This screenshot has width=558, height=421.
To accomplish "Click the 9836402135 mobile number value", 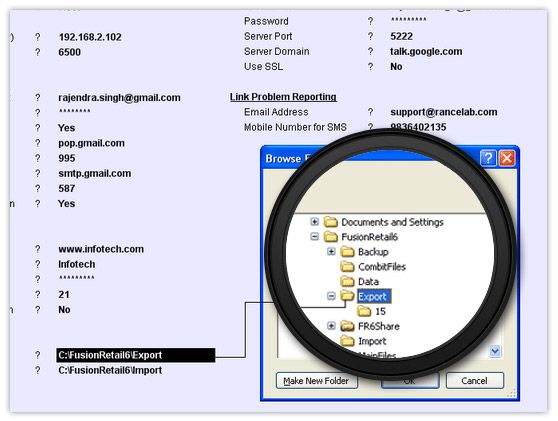I will [x=418, y=127].
